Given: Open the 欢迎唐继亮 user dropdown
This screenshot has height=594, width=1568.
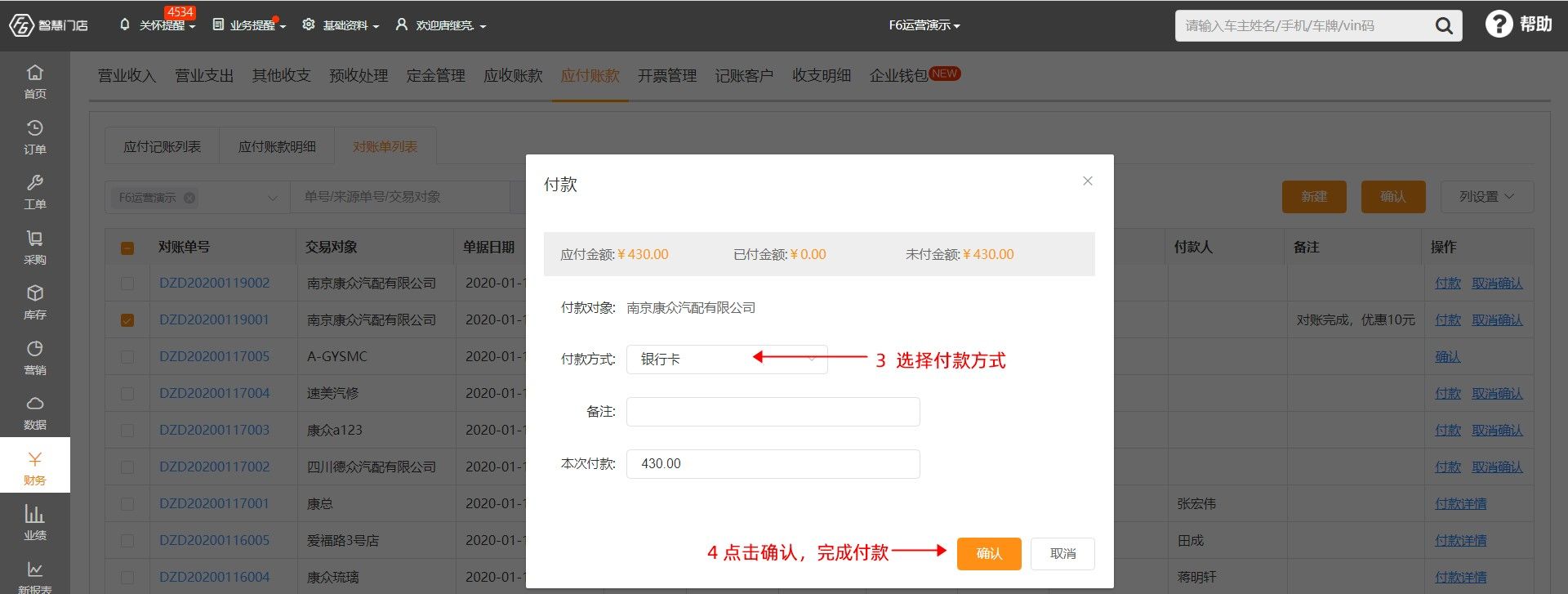Looking at the screenshot, I should click(x=441, y=25).
